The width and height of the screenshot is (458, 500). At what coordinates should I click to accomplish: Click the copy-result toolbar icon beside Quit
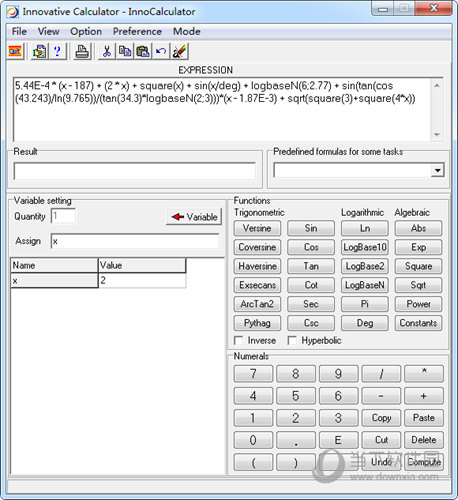click(40, 51)
